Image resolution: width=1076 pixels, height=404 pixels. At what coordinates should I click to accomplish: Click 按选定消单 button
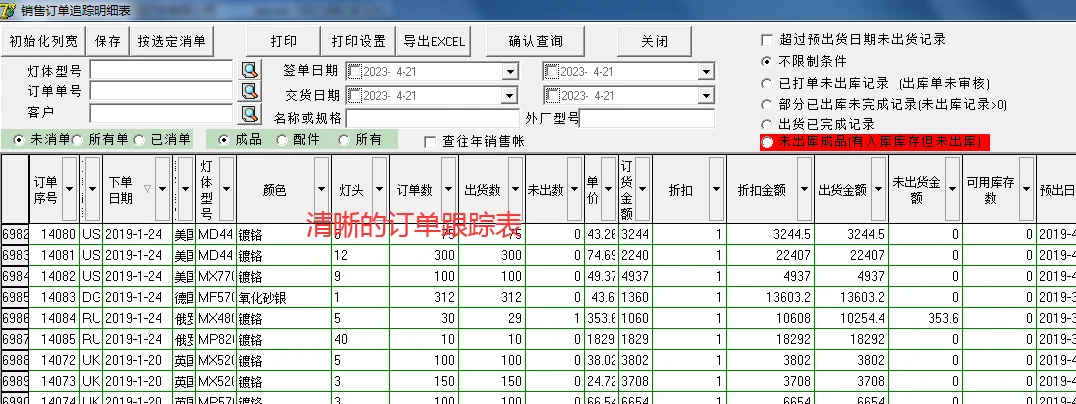[x=172, y=41]
